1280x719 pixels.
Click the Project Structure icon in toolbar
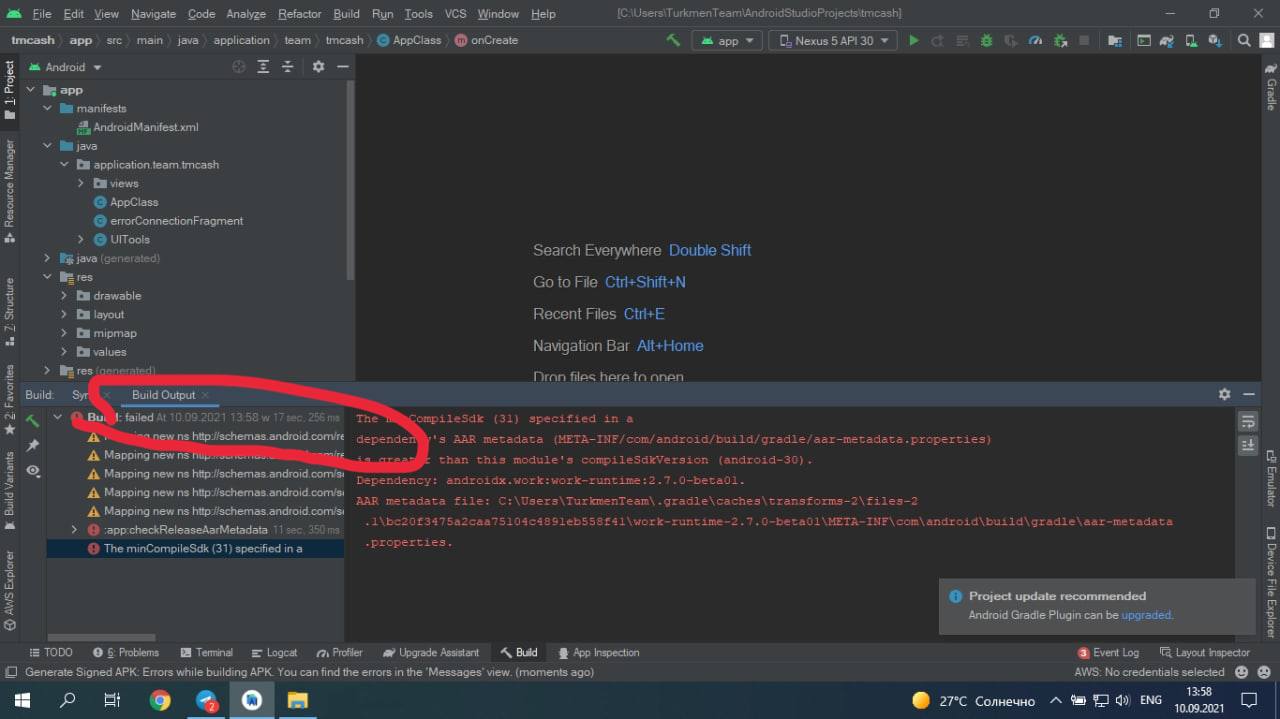click(x=1115, y=40)
